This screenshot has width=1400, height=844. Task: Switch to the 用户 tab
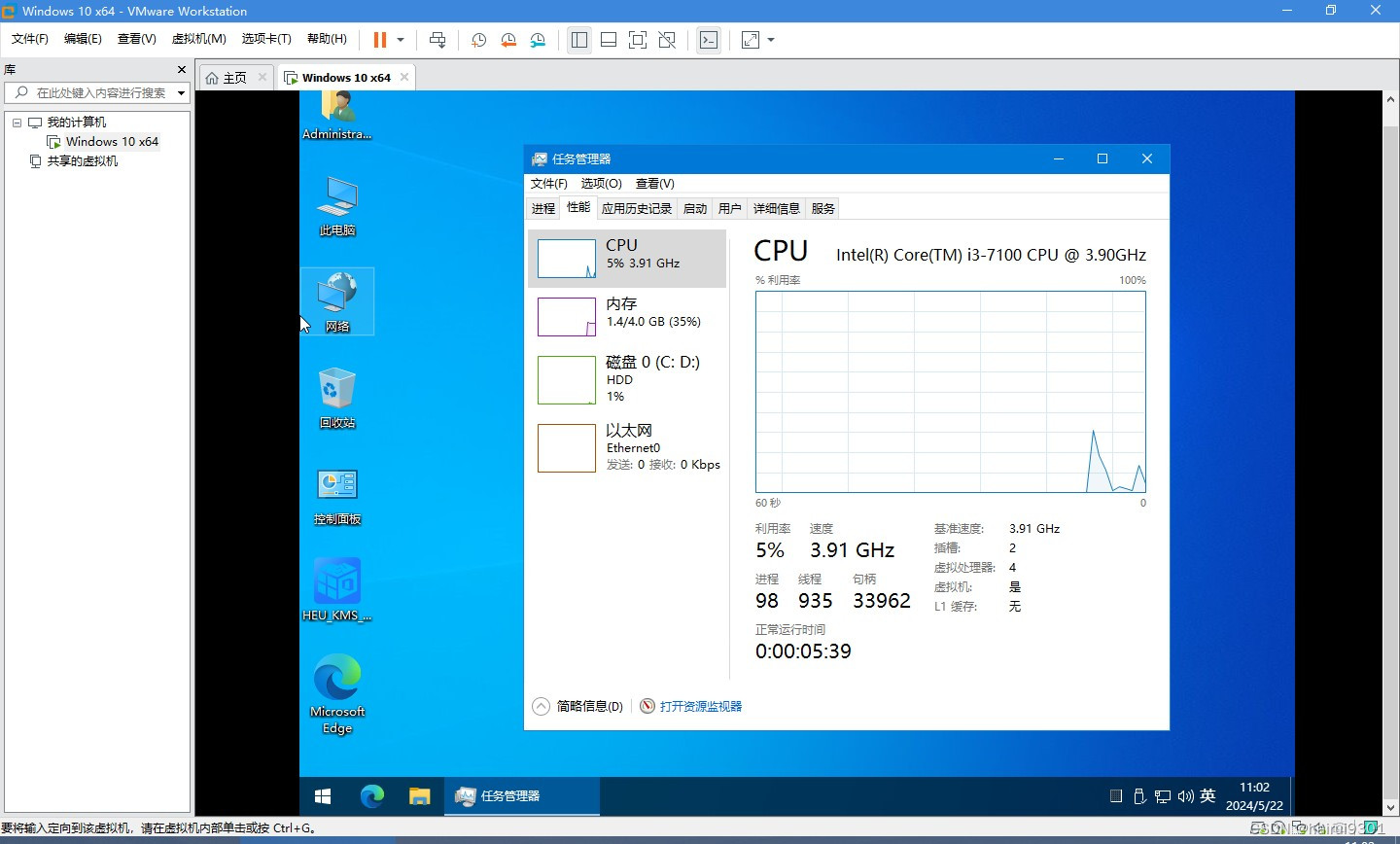click(x=729, y=209)
